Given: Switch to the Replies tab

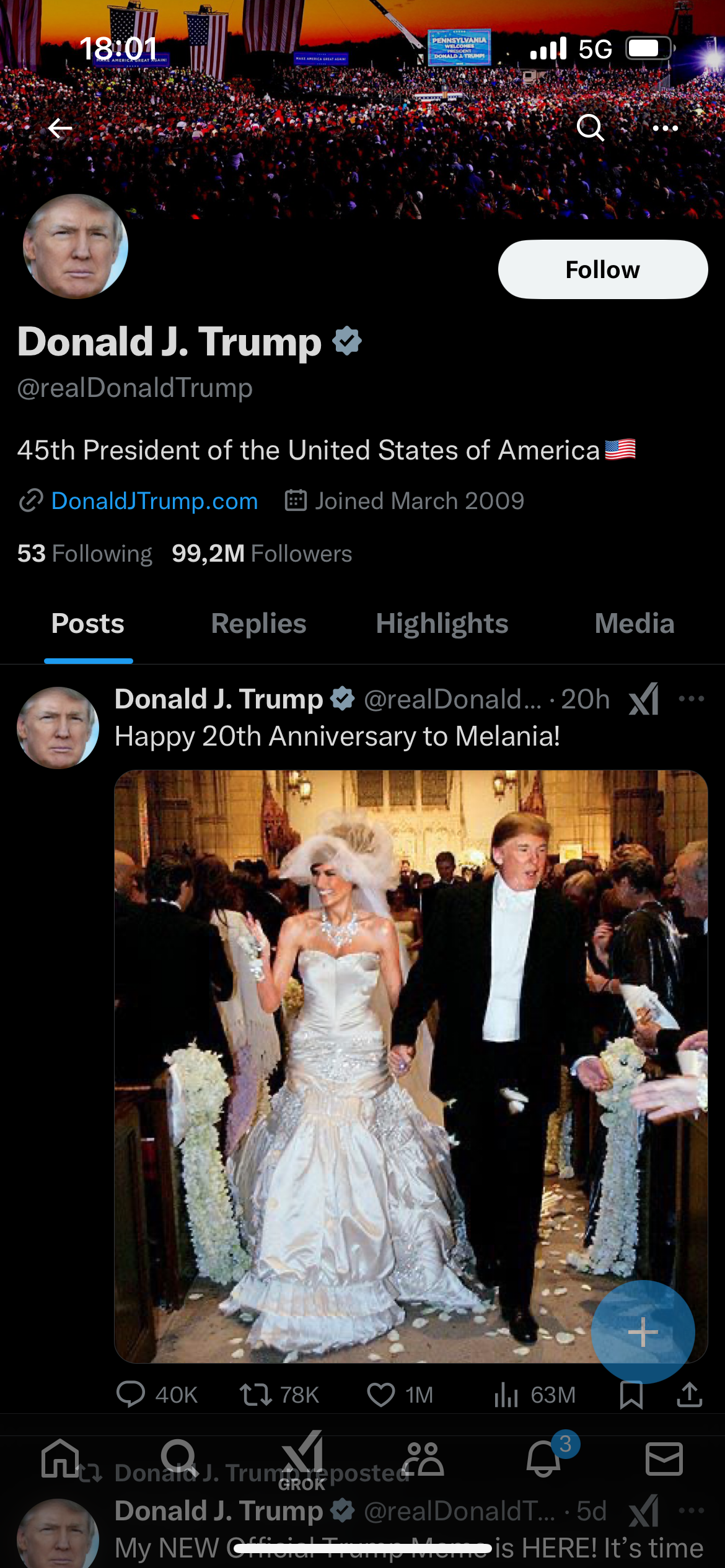Looking at the screenshot, I should tap(258, 624).
